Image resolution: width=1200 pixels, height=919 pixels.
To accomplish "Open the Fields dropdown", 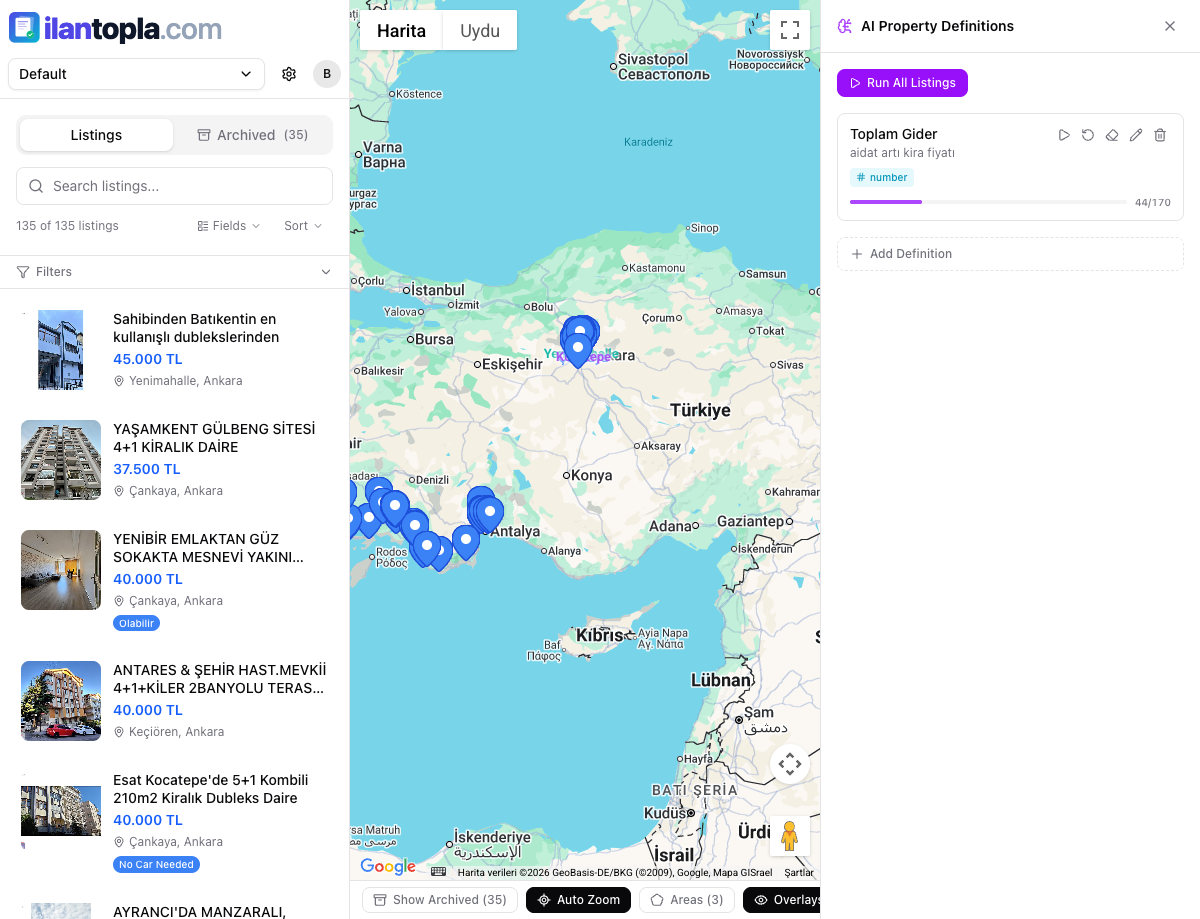I will (x=229, y=226).
